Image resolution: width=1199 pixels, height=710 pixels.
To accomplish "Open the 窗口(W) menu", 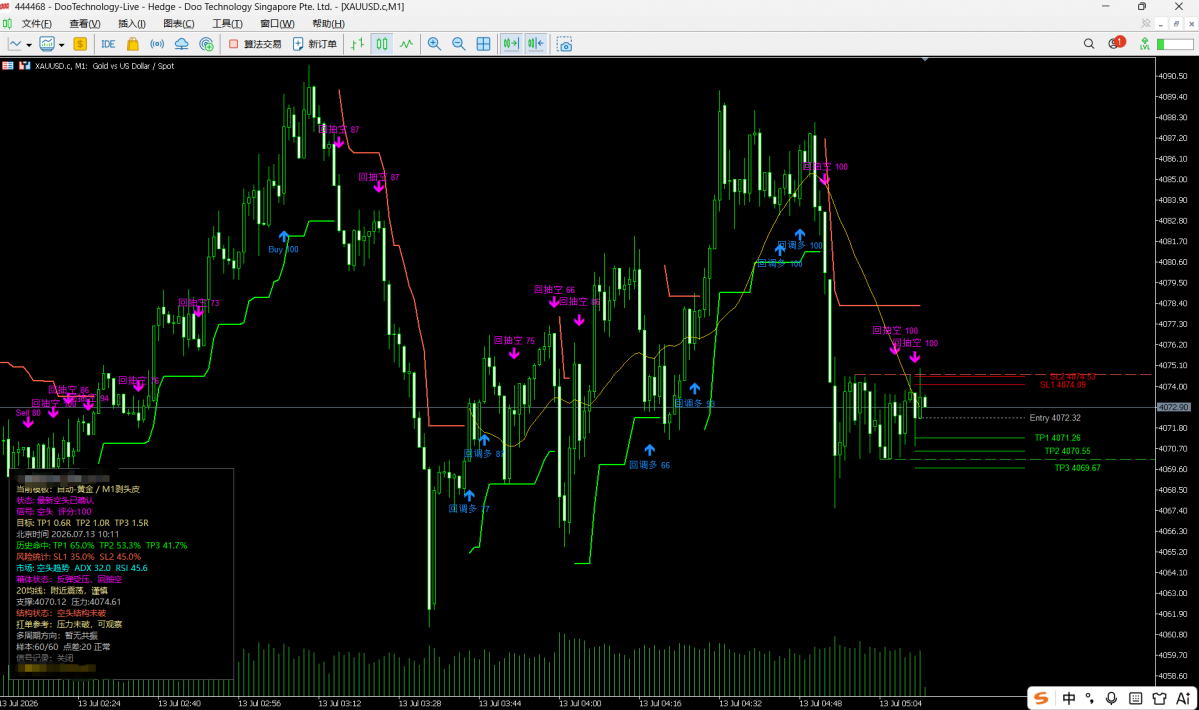I will point(277,24).
